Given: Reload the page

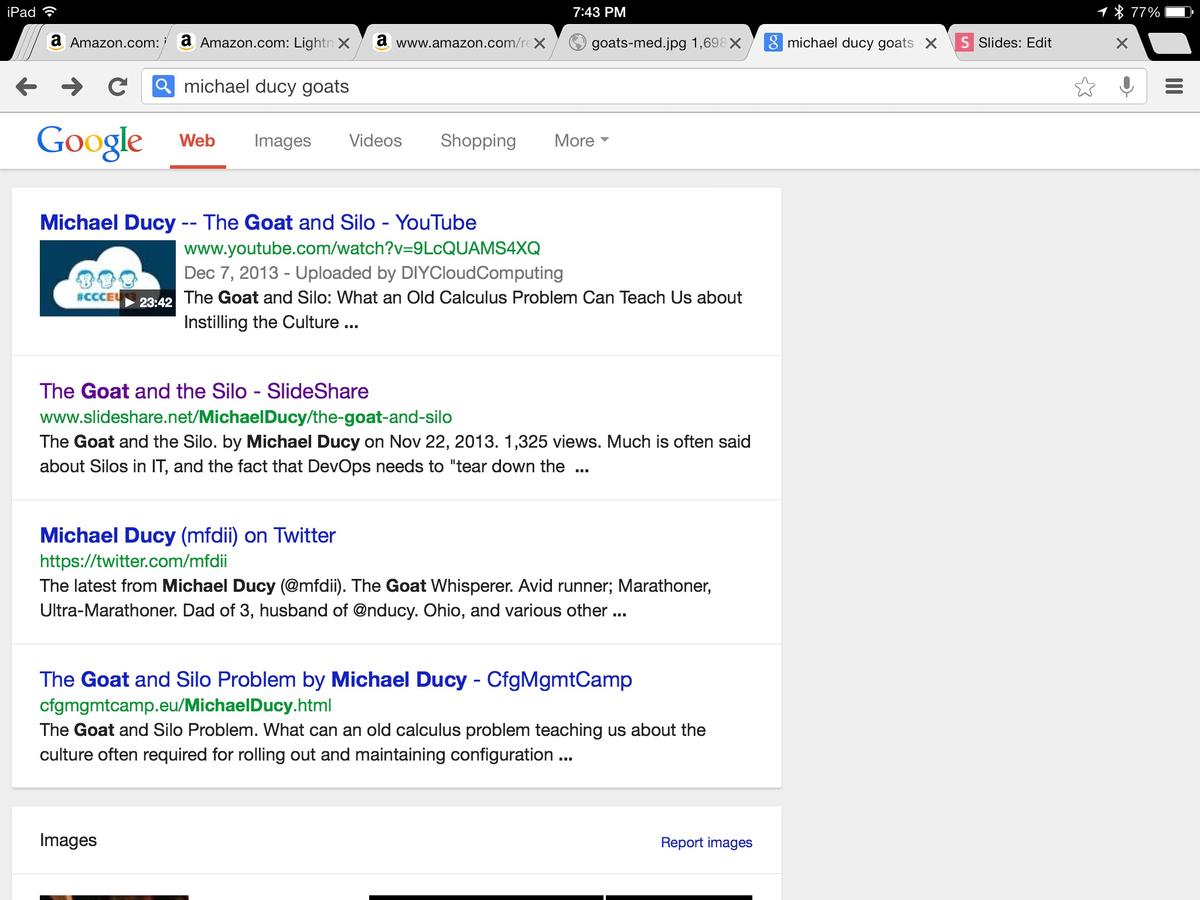Looking at the screenshot, I should point(117,87).
